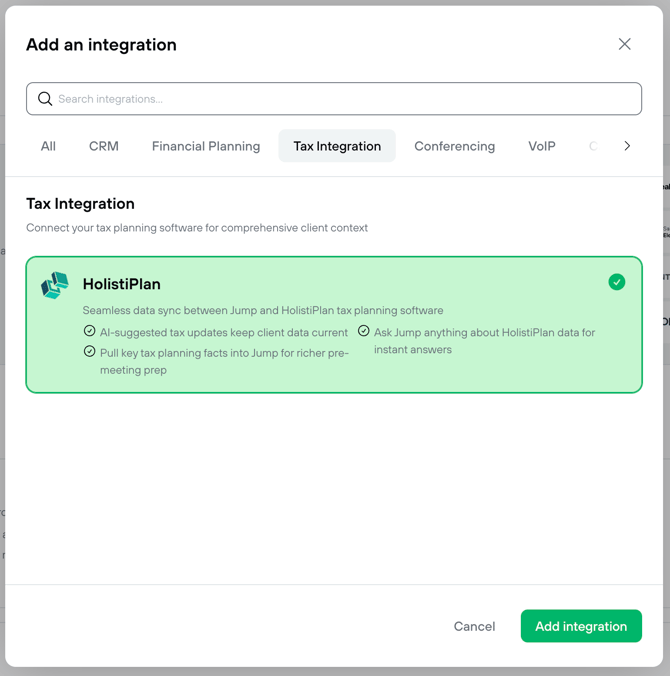
Task: Select the Tax Integration tab
Action: coord(337,146)
